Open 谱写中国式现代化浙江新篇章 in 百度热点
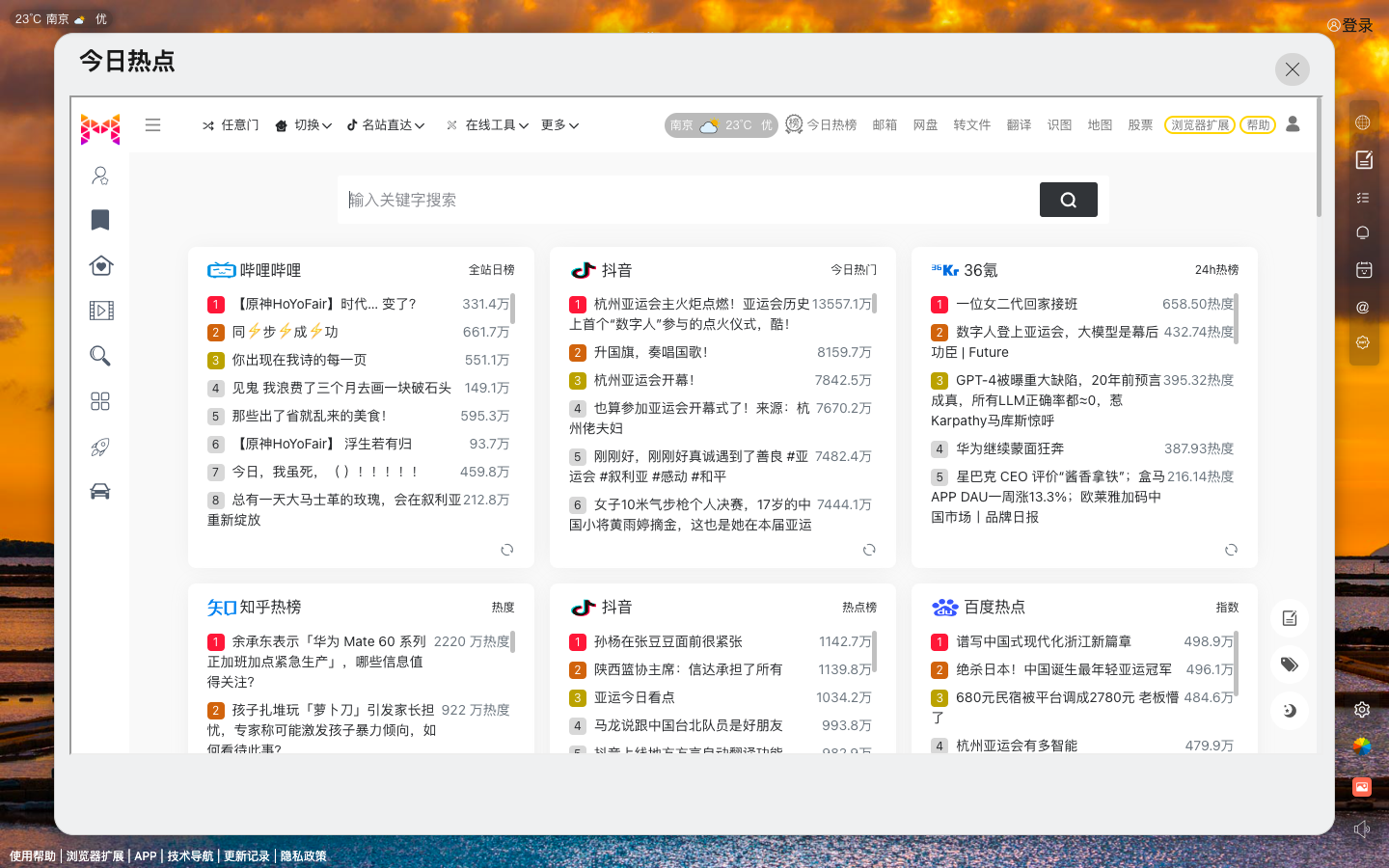Screen dimensions: 1389x868 click(x=1044, y=641)
